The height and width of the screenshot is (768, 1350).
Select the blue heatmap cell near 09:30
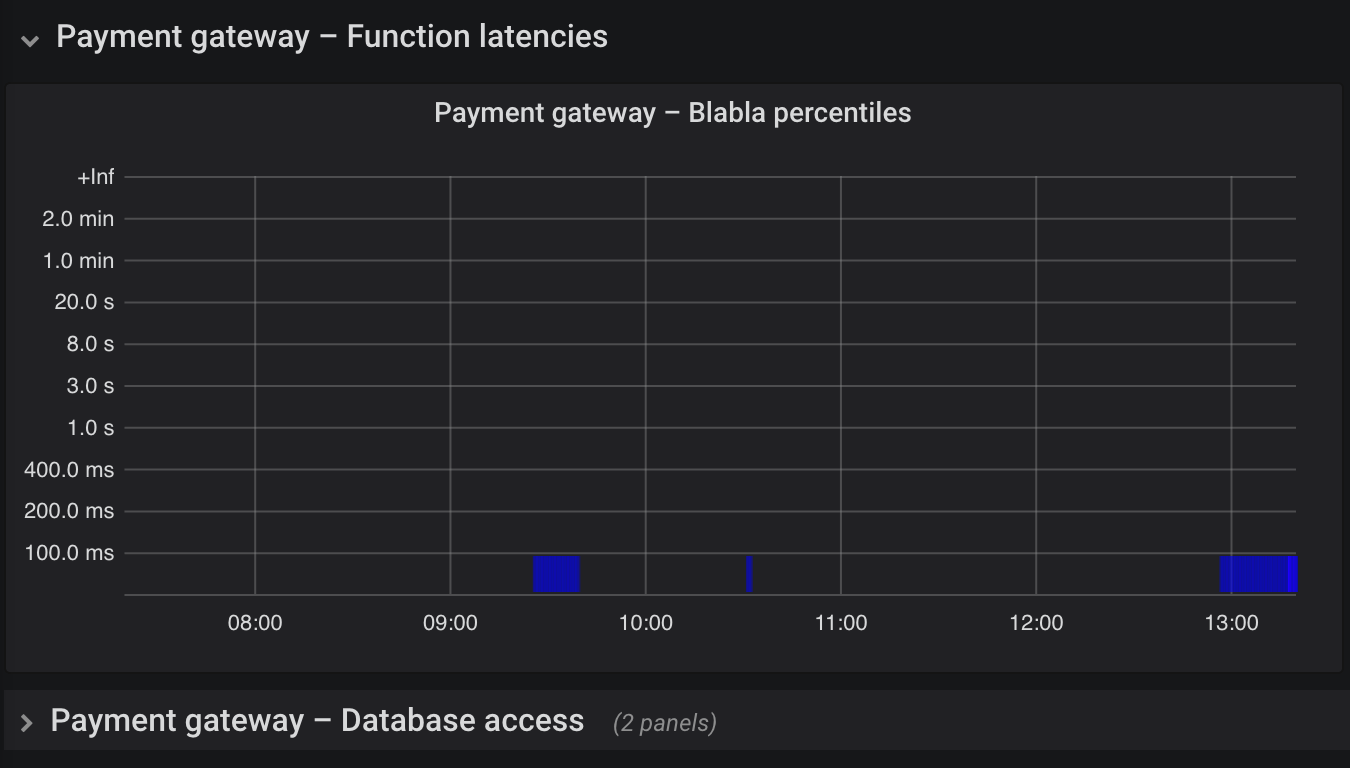pyautogui.click(x=557, y=573)
